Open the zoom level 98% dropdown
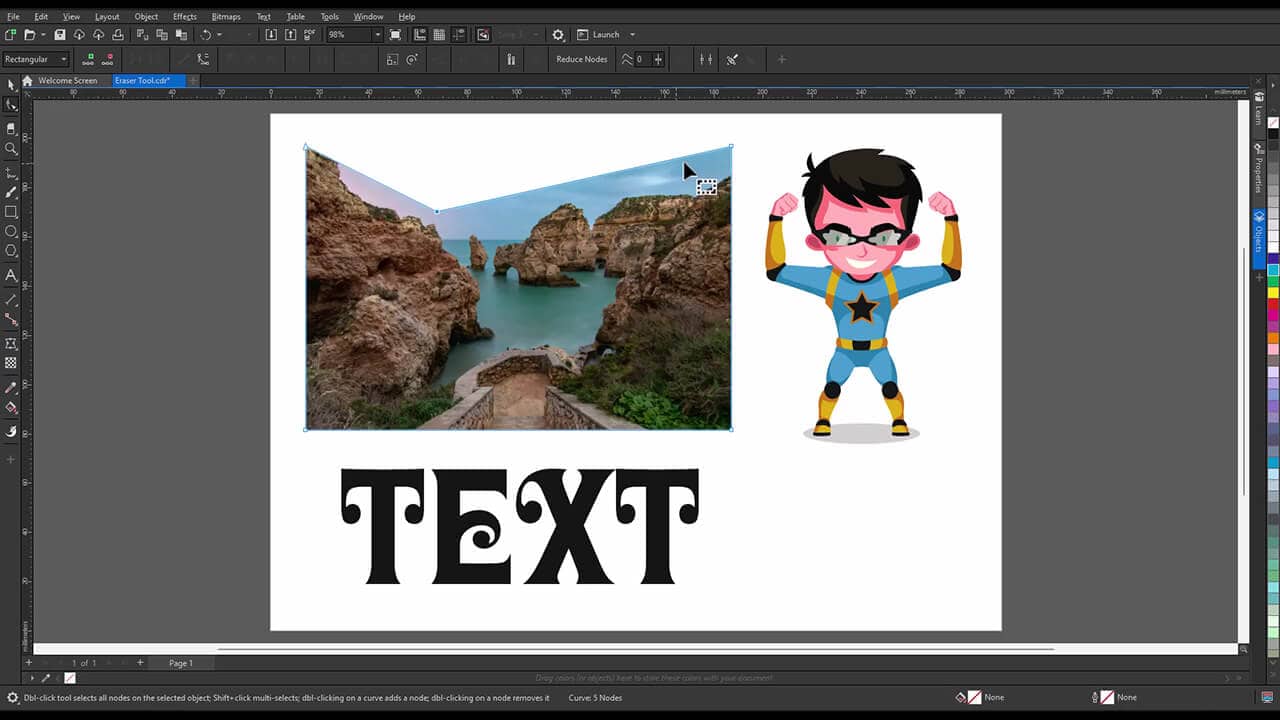1280x720 pixels. 378,35
